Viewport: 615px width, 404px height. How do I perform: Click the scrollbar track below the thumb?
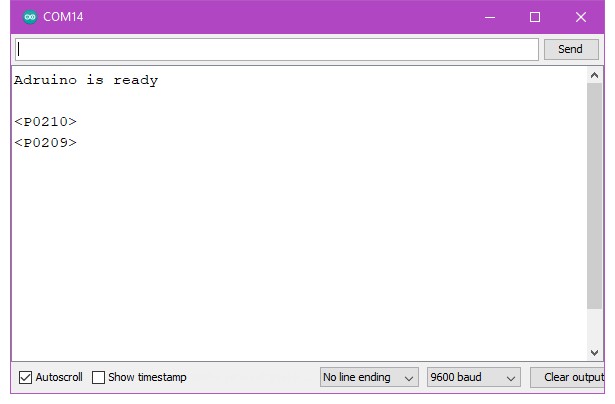[595, 328]
